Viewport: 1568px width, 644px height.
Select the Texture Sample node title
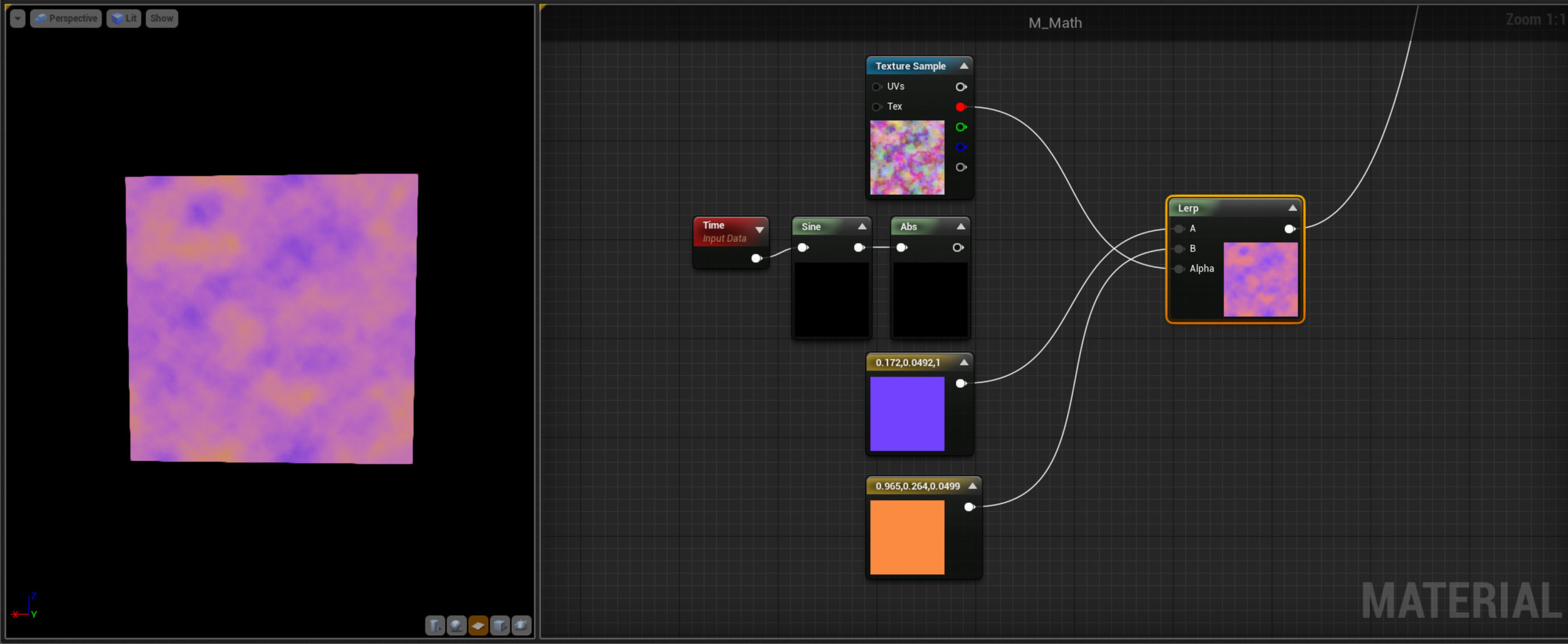pyautogui.click(x=910, y=66)
